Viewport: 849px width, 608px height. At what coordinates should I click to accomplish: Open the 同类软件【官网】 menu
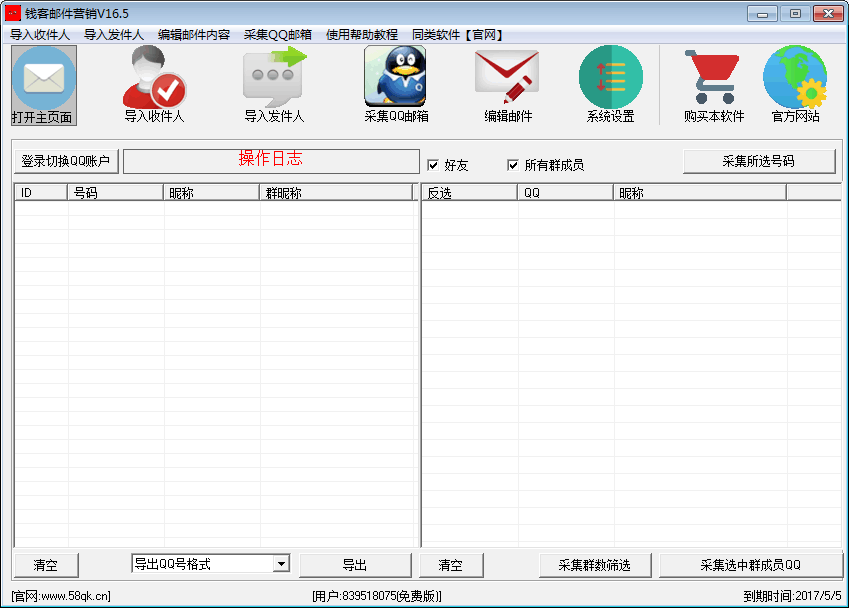458,35
